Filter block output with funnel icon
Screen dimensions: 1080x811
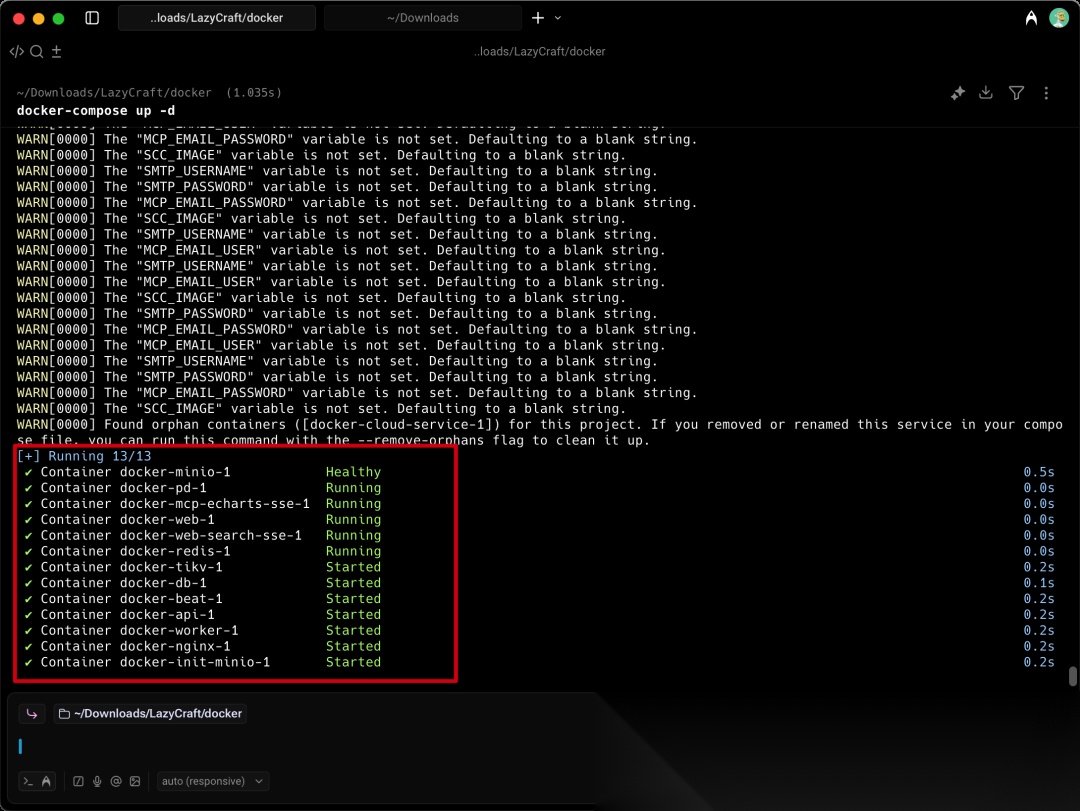(1016, 93)
